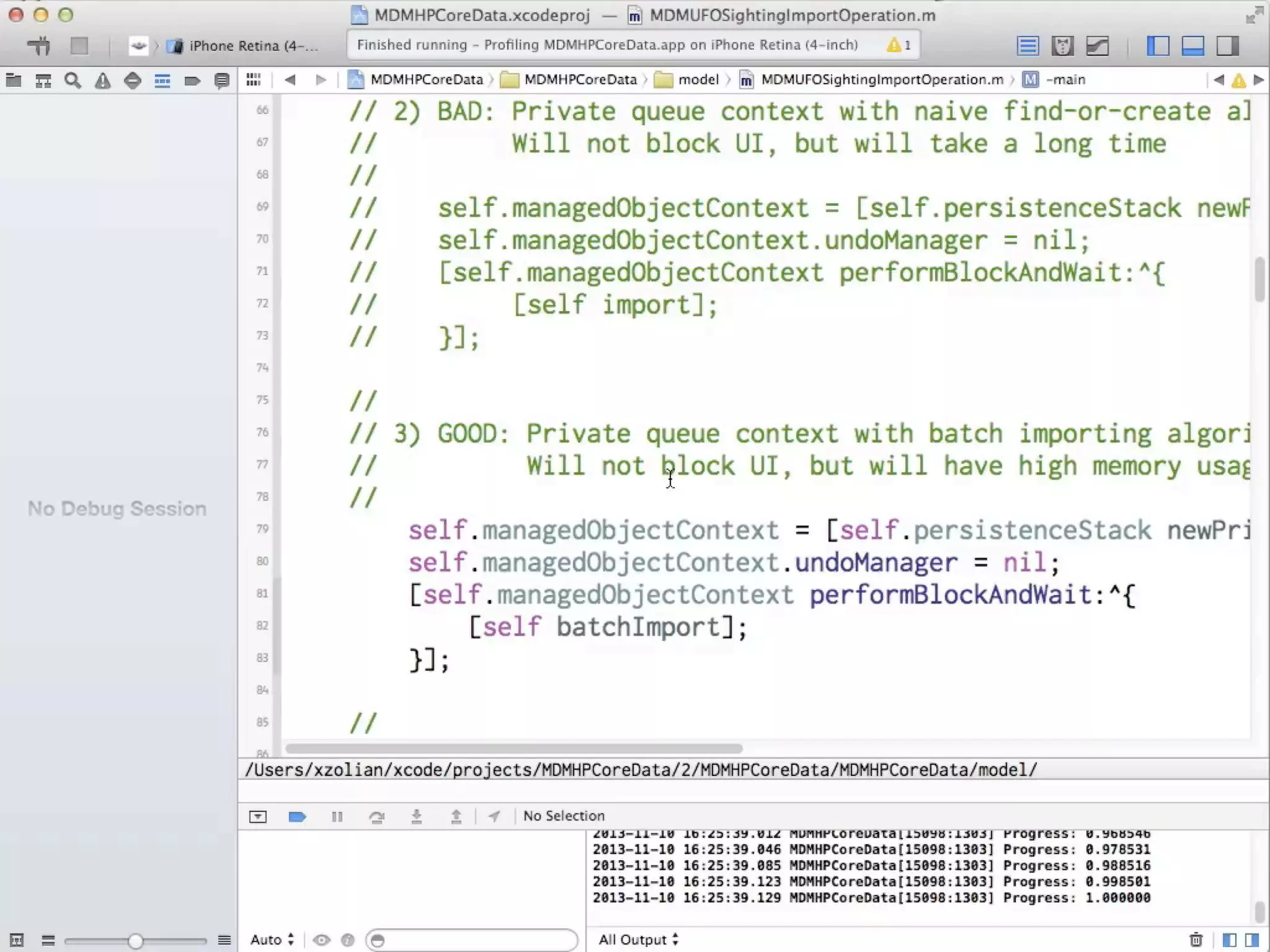Image resolution: width=1270 pixels, height=952 pixels.
Task: Click the Stop button in toolbar
Action: pyautogui.click(x=79, y=46)
